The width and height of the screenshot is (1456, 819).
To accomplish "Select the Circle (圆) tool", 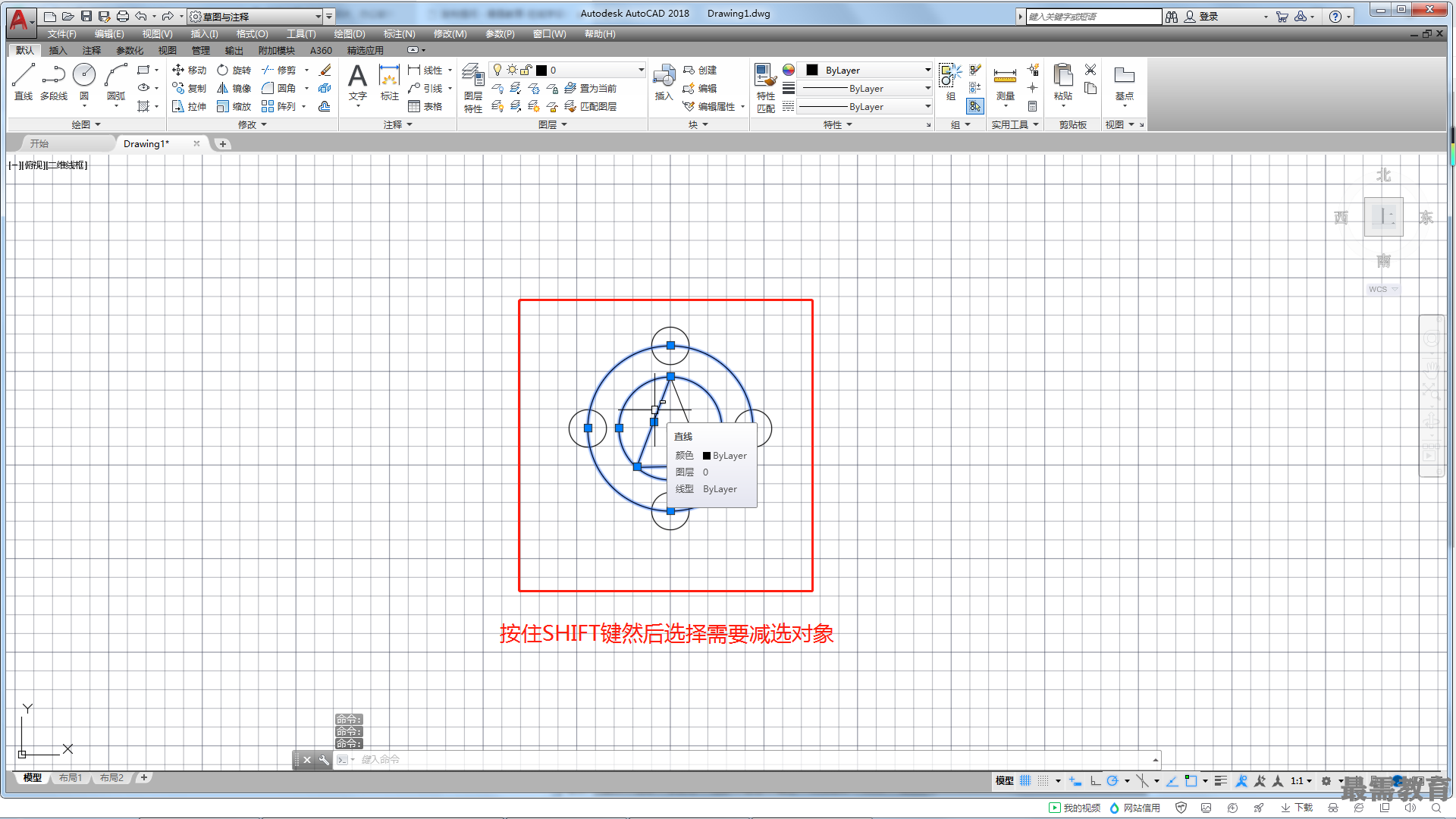I will tap(84, 81).
